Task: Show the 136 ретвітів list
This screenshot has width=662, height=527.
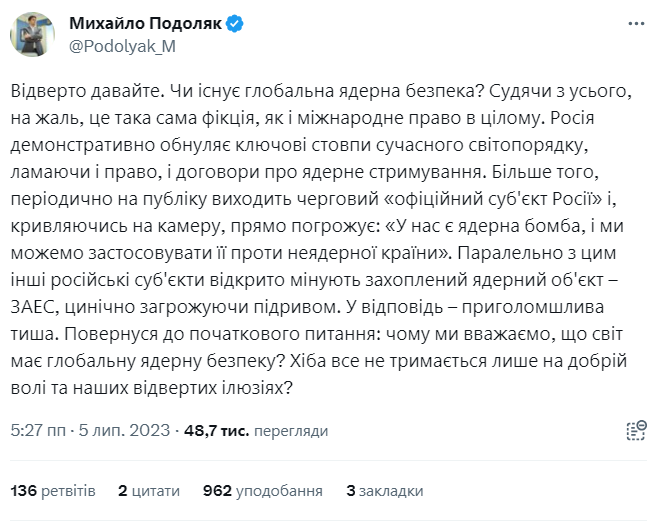Action: (53, 492)
